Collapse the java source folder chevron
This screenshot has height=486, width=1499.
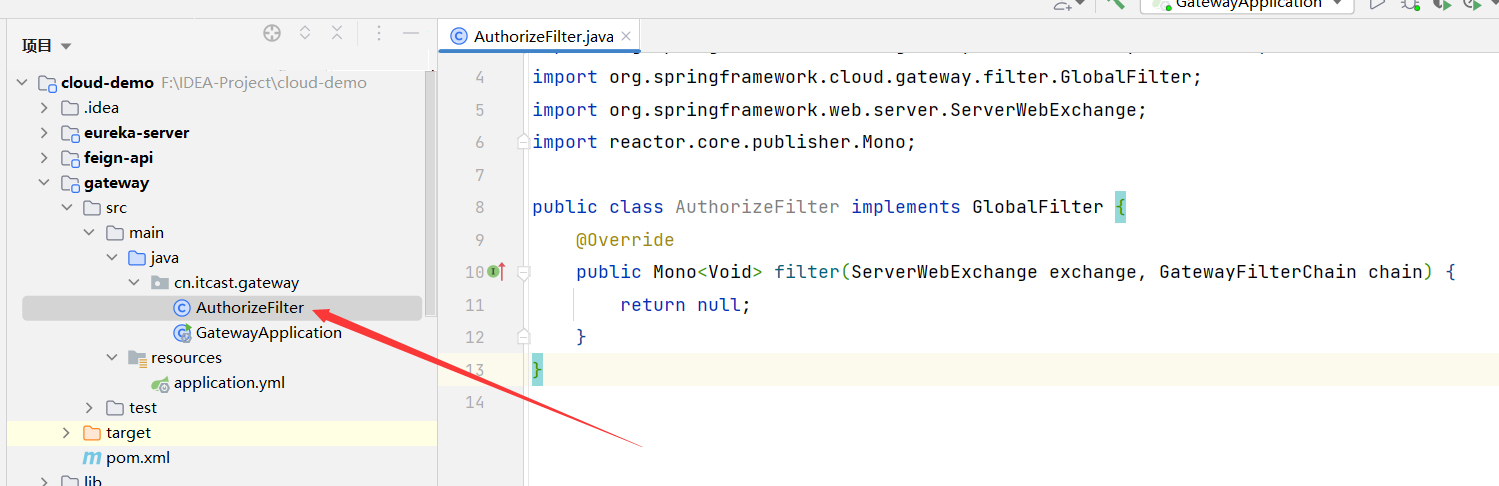(111, 258)
